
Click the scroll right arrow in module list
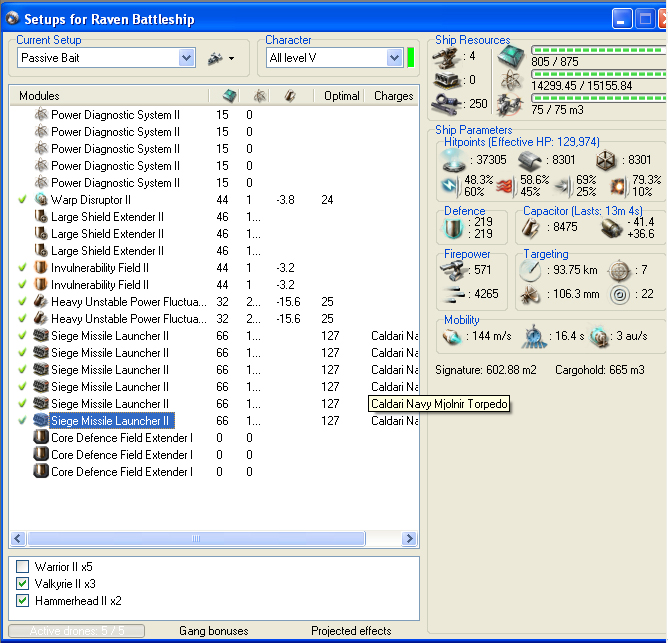409,538
